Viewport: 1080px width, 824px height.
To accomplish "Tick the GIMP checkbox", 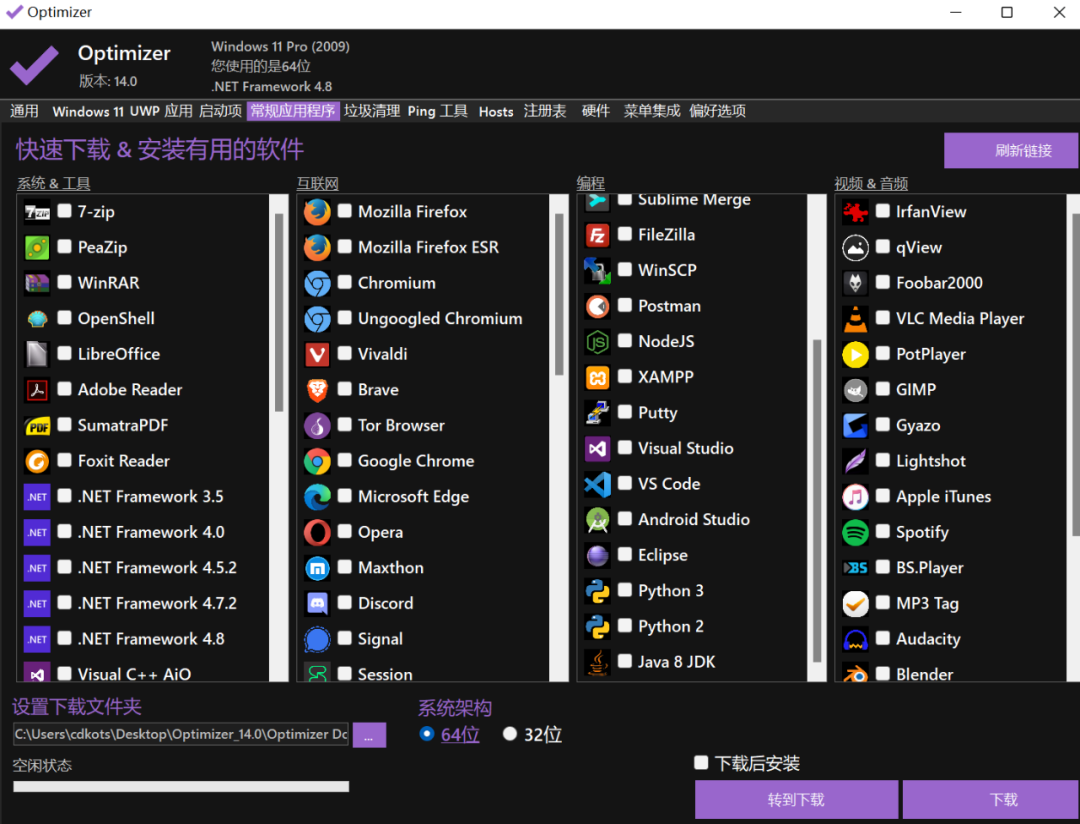I will (883, 389).
